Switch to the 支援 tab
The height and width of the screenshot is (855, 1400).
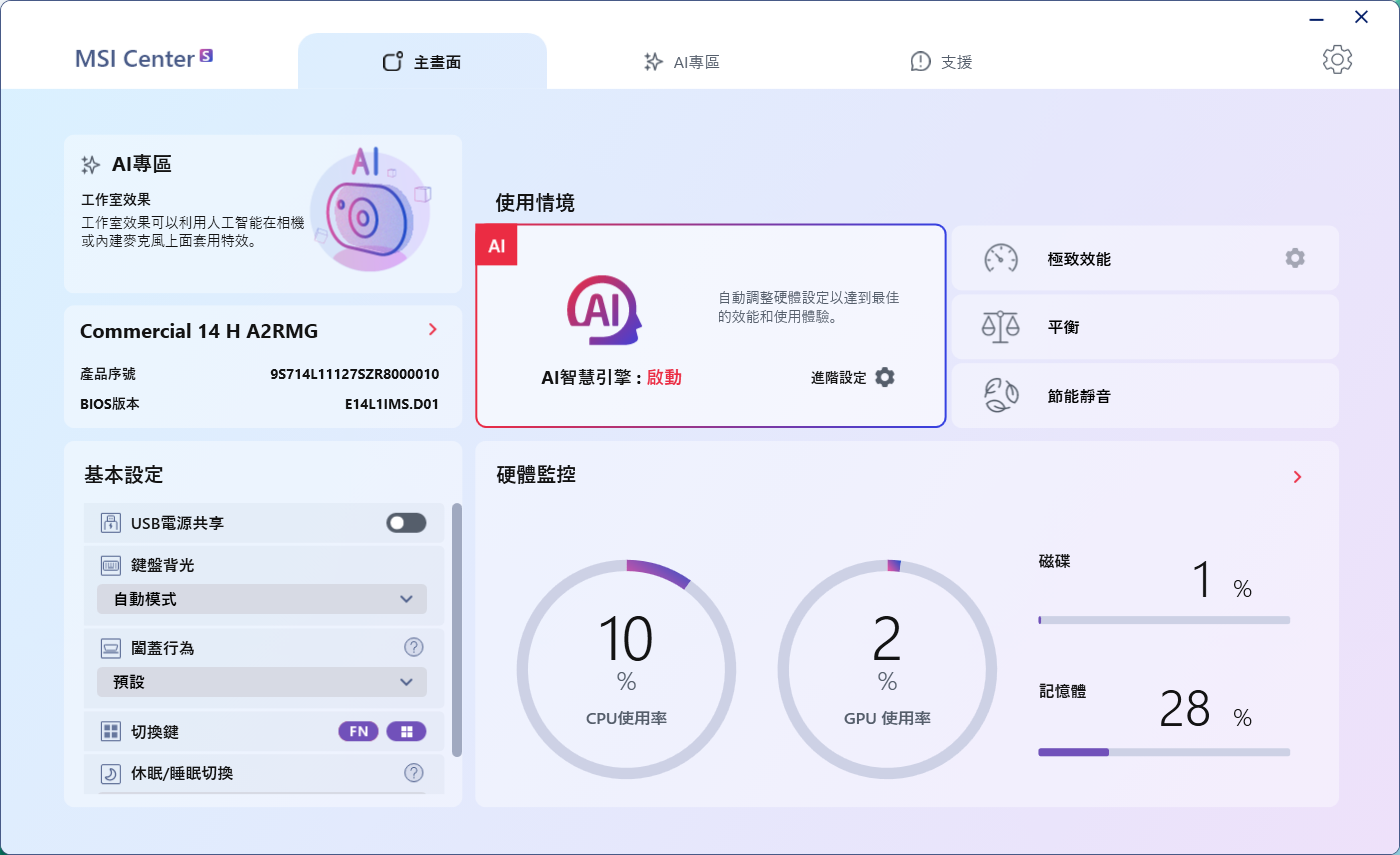(x=941, y=62)
